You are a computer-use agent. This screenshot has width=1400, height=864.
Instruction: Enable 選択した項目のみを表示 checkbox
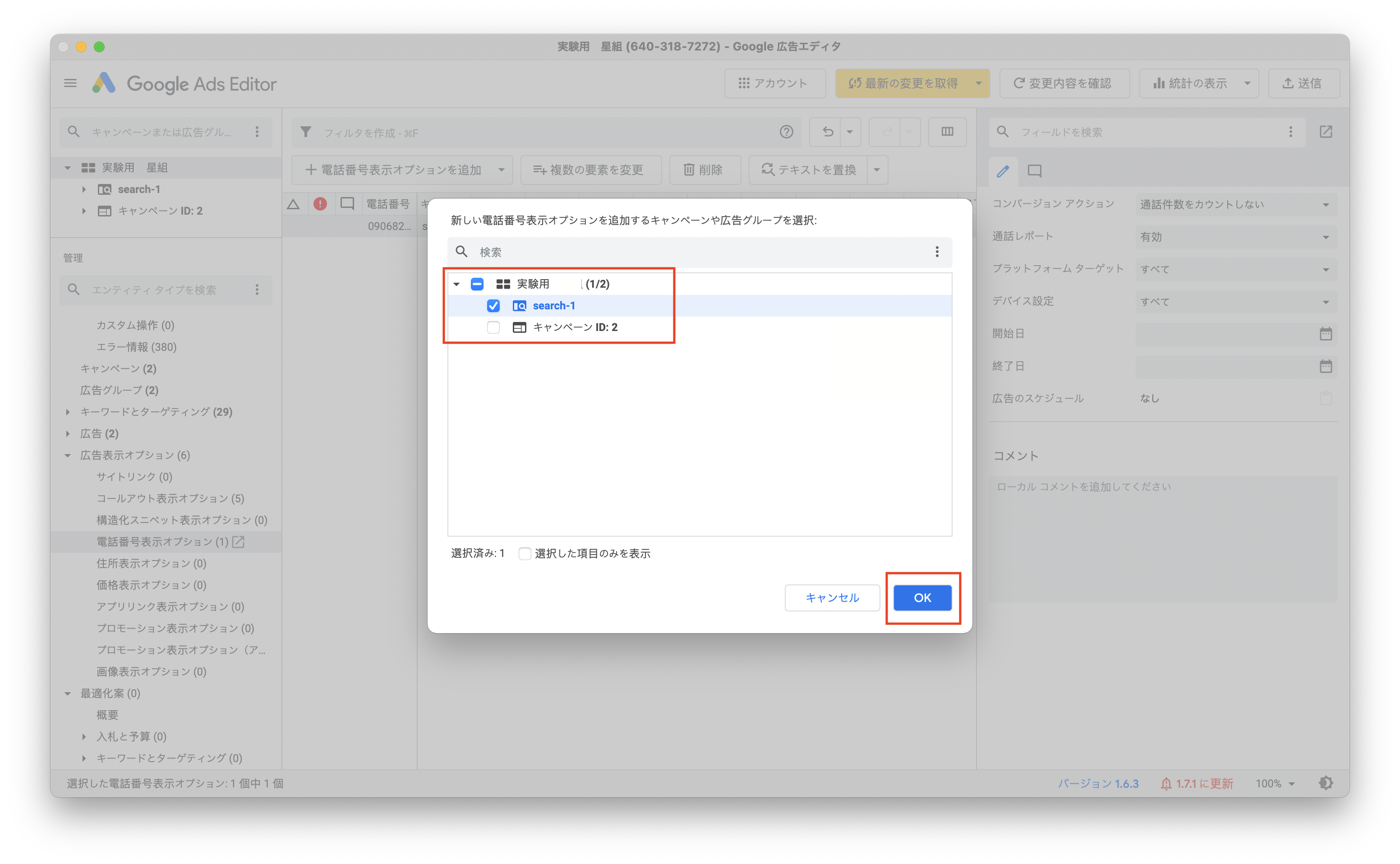point(524,553)
